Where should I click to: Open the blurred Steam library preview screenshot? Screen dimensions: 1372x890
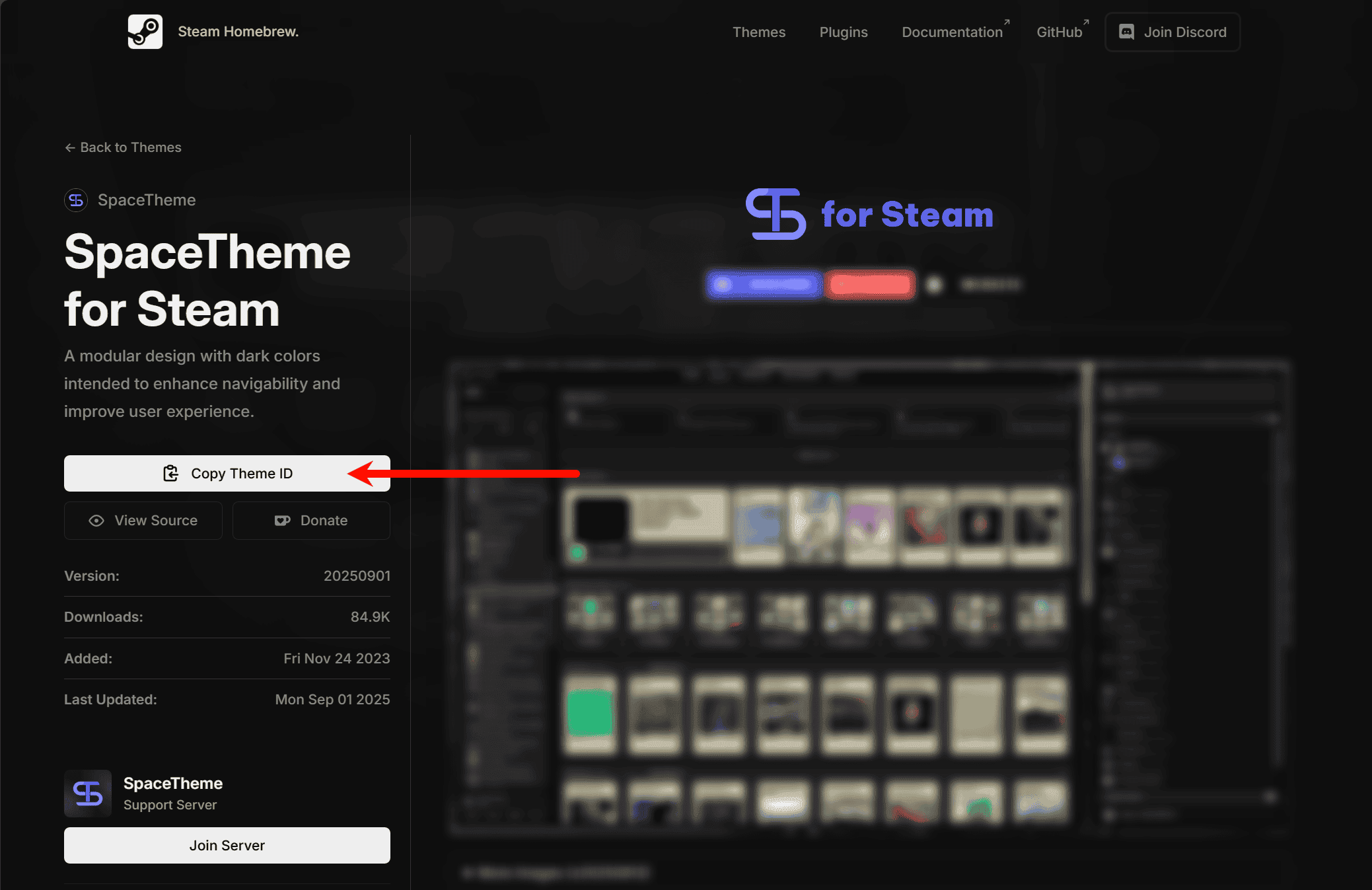pyautogui.click(x=868, y=598)
